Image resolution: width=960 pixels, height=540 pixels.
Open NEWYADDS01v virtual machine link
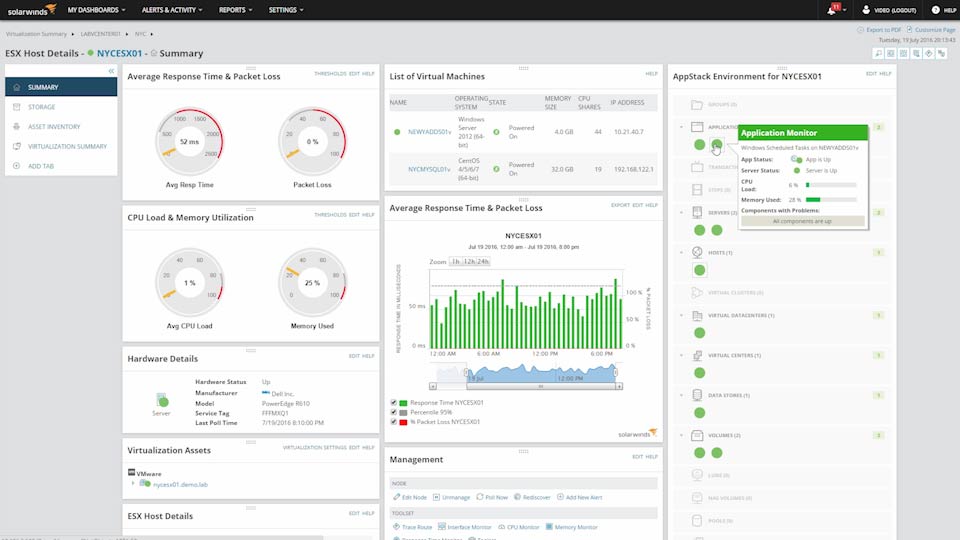point(429,132)
